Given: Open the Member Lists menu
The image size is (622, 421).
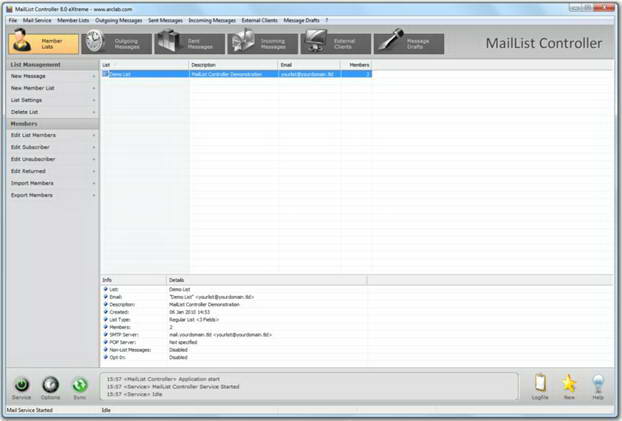Looking at the screenshot, I should pos(73,20).
